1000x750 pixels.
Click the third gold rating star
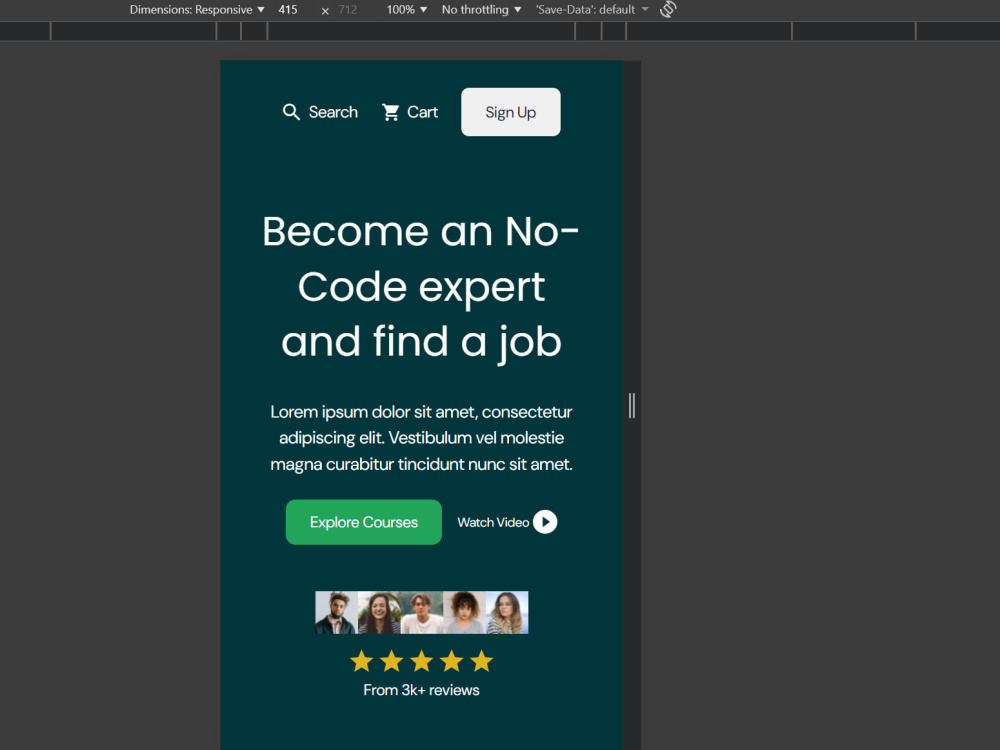[422, 661]
